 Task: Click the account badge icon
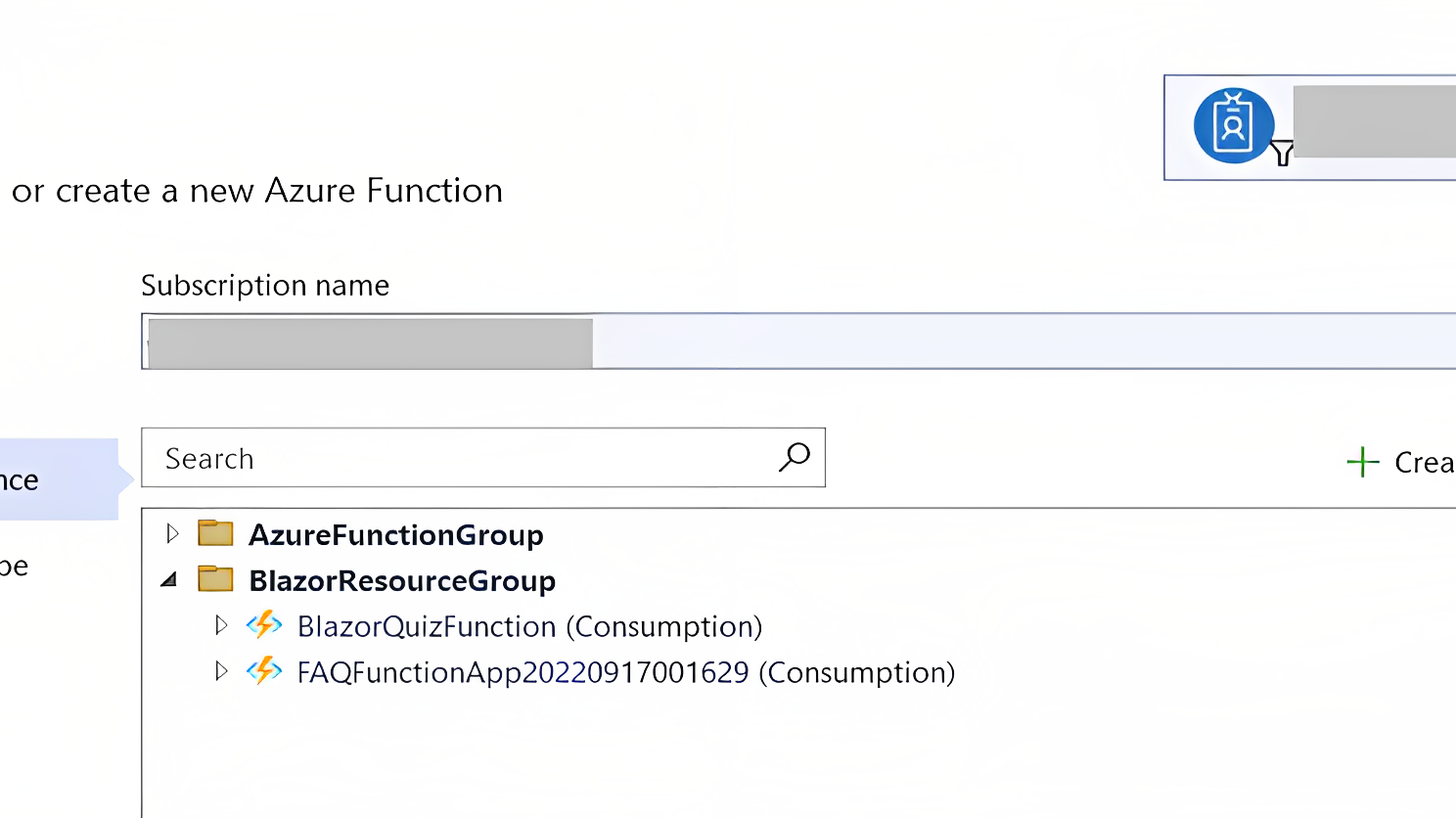1234,126
